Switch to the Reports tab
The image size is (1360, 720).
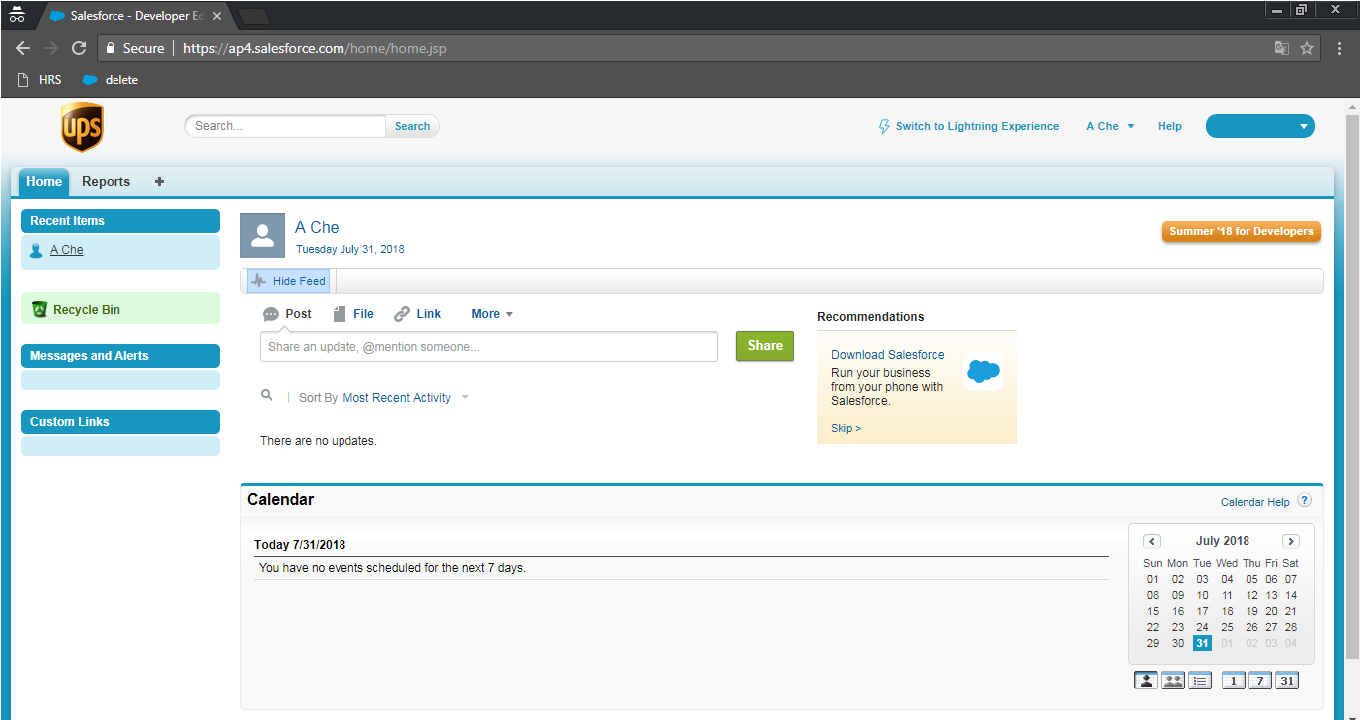tap(106, 182)
